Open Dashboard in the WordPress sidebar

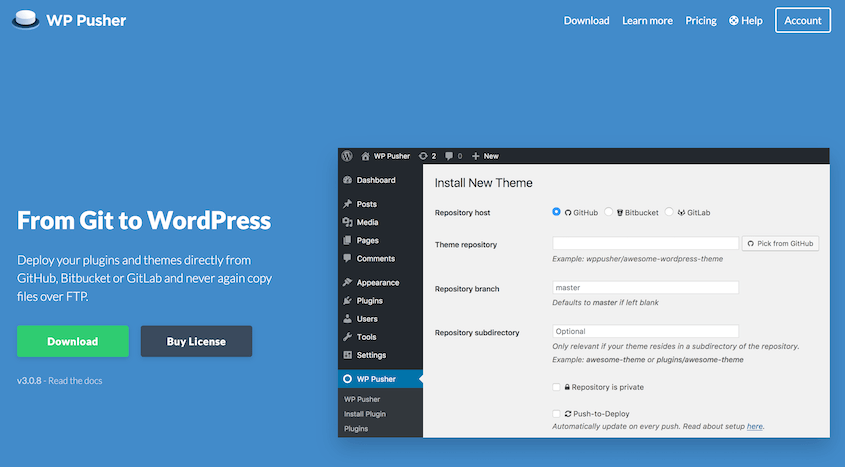pyautogui.click(x=376, y=180)
